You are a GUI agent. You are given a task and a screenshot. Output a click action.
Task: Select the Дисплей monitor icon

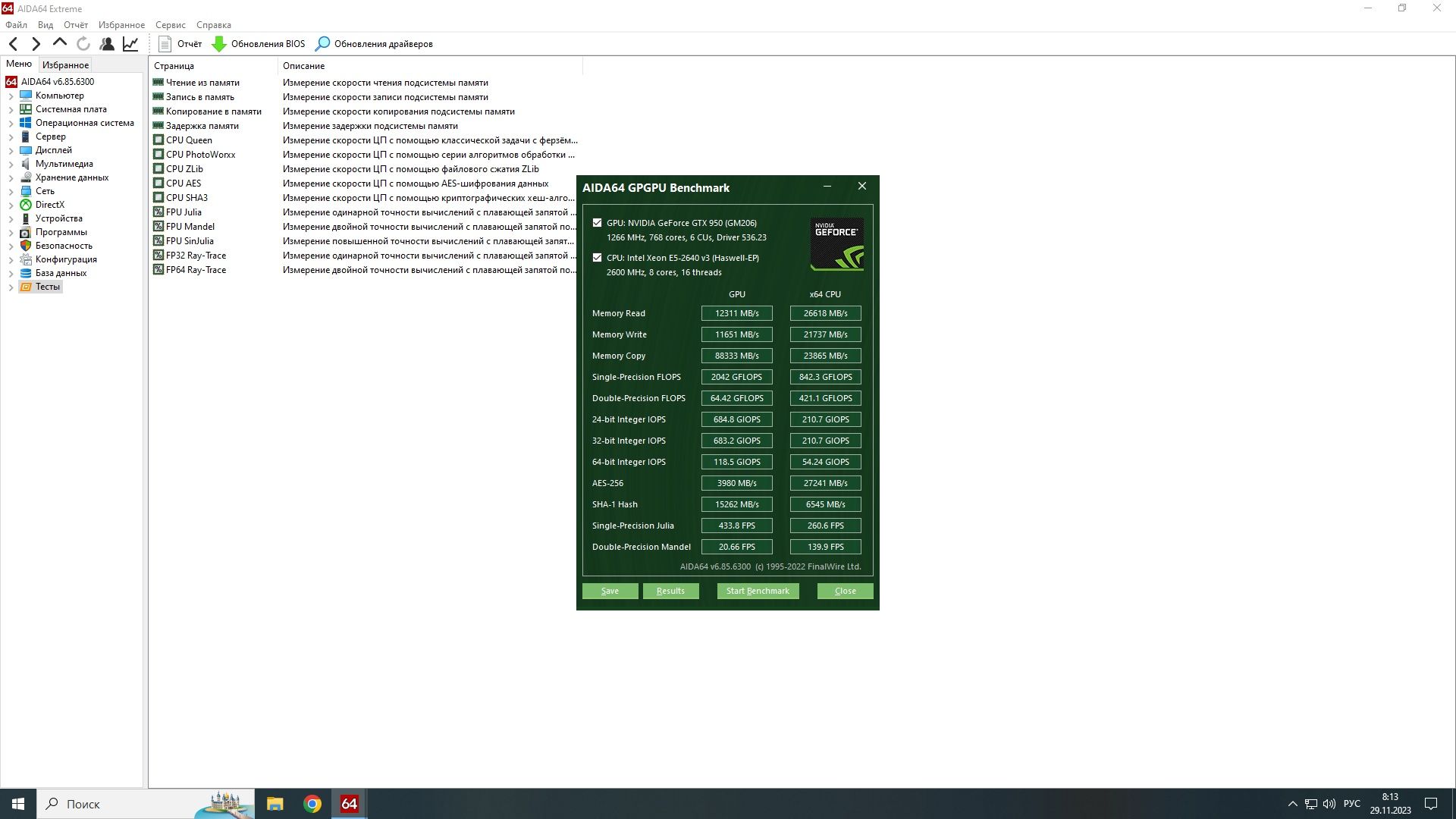tap(26, 150)
